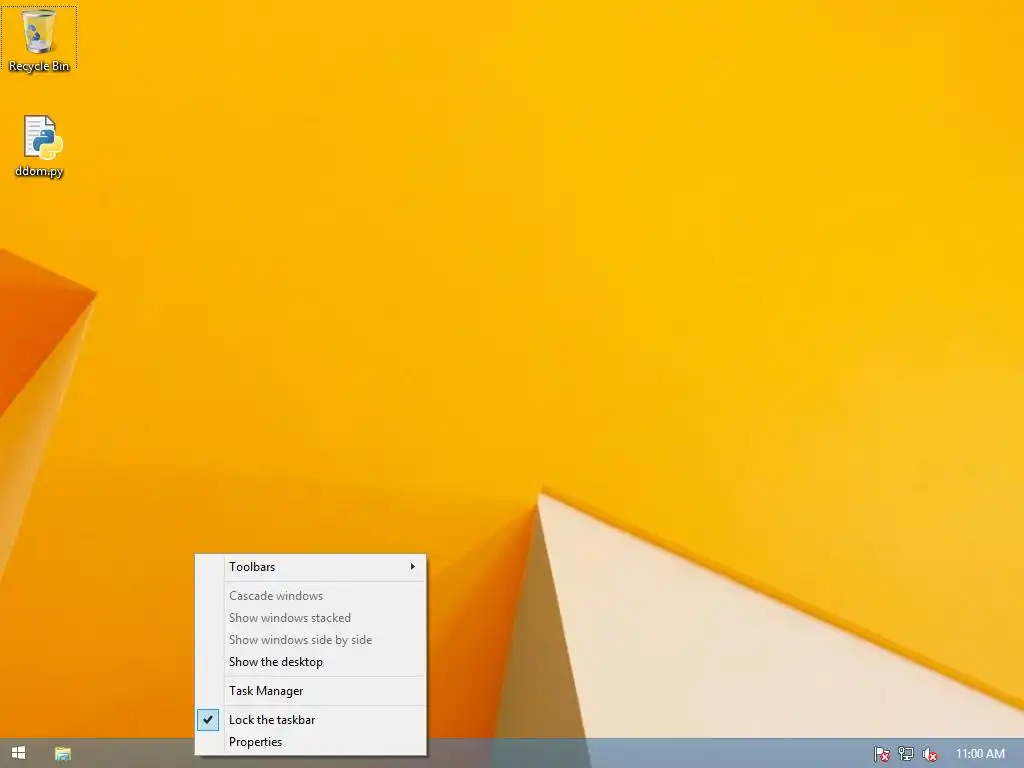Open Action Center flag icon in tray
The height and width of the screenshot is (768, 1024).
882,754
